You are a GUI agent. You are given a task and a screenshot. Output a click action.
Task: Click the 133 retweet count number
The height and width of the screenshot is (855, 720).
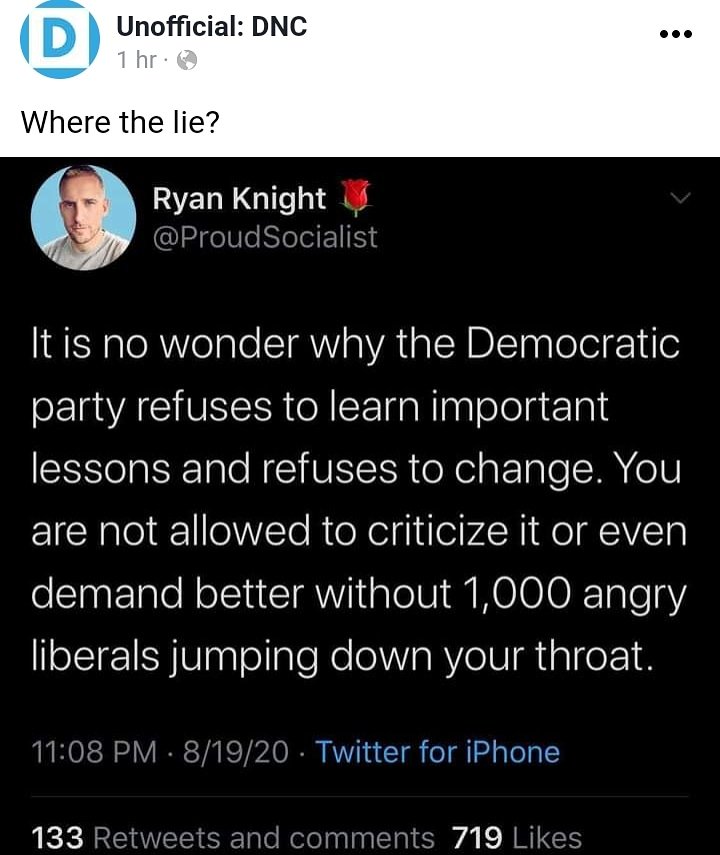click(x=58, y=836)
